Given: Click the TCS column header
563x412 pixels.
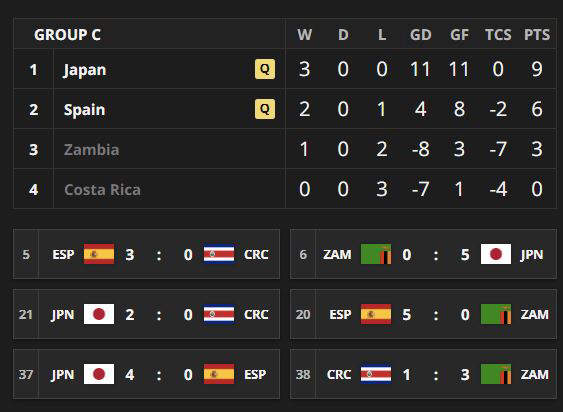Looking at the screenshot, I should pyautogui.click(x=498, y=35).
